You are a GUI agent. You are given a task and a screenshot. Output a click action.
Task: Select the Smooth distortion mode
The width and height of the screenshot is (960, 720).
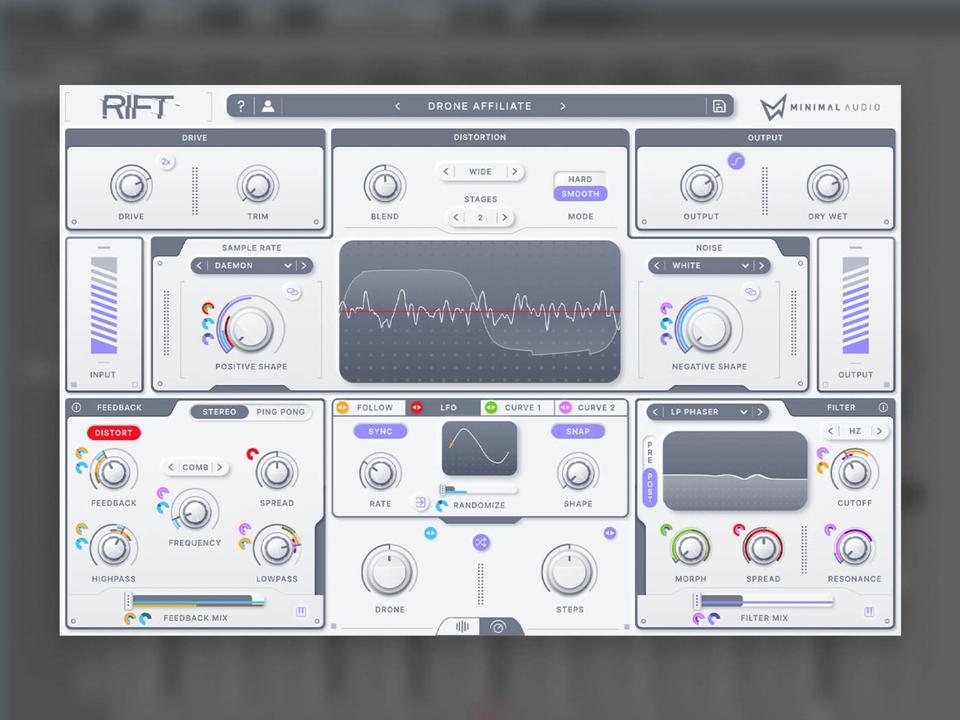pos(580,193)
